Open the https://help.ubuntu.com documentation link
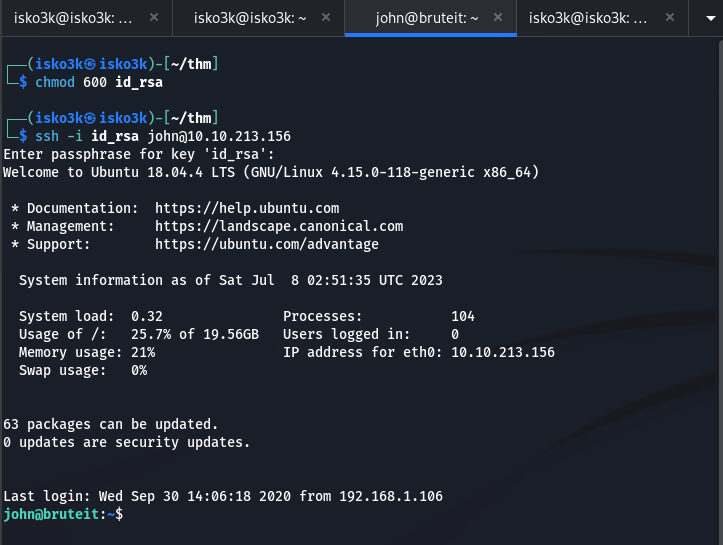The image size is (723, 545). [x=247, y=208]
